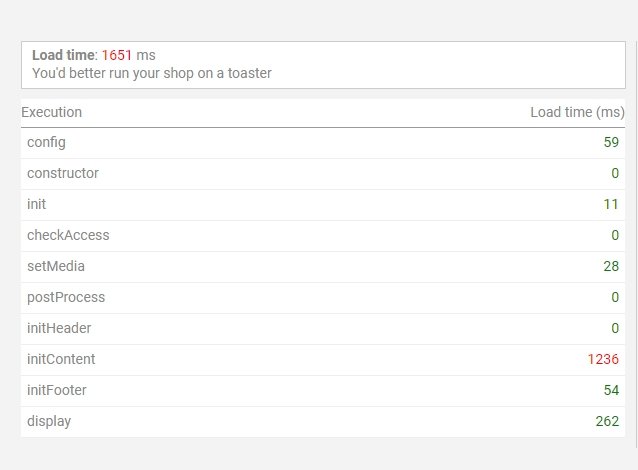Viewport: 638px width, 470px height.
Task: Click the init execution entry
Action: click(x=323, y=205)
